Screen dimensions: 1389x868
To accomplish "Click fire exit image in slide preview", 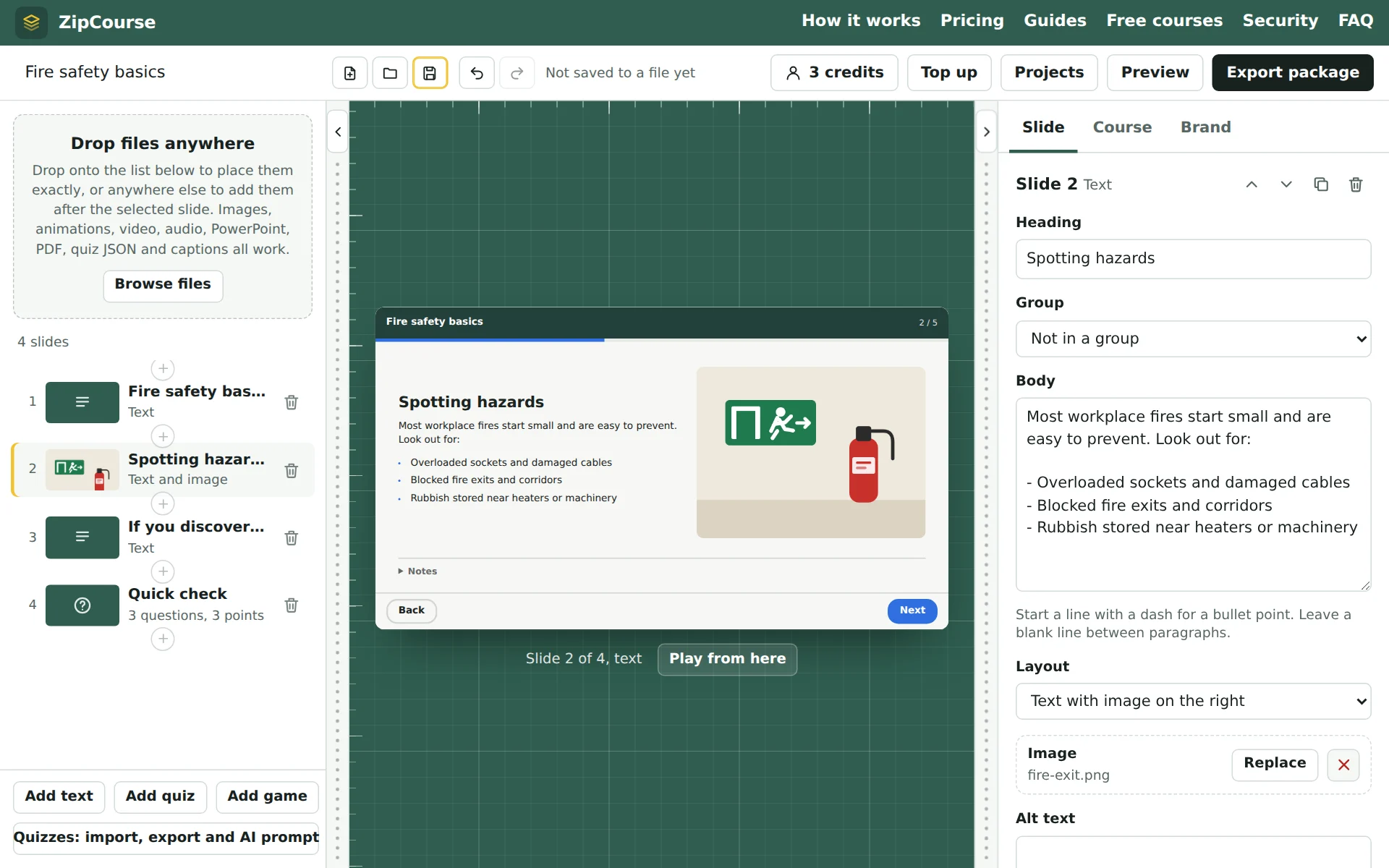I will [x=810, y=452].
